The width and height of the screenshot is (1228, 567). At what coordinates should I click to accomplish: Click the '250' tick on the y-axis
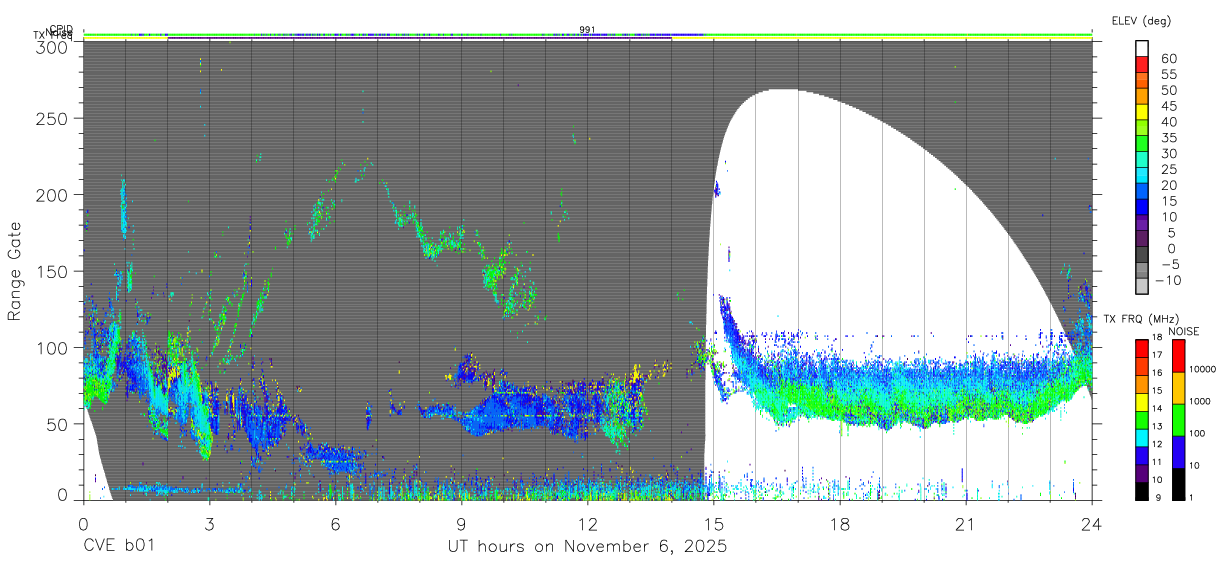[x=54, y=118]
